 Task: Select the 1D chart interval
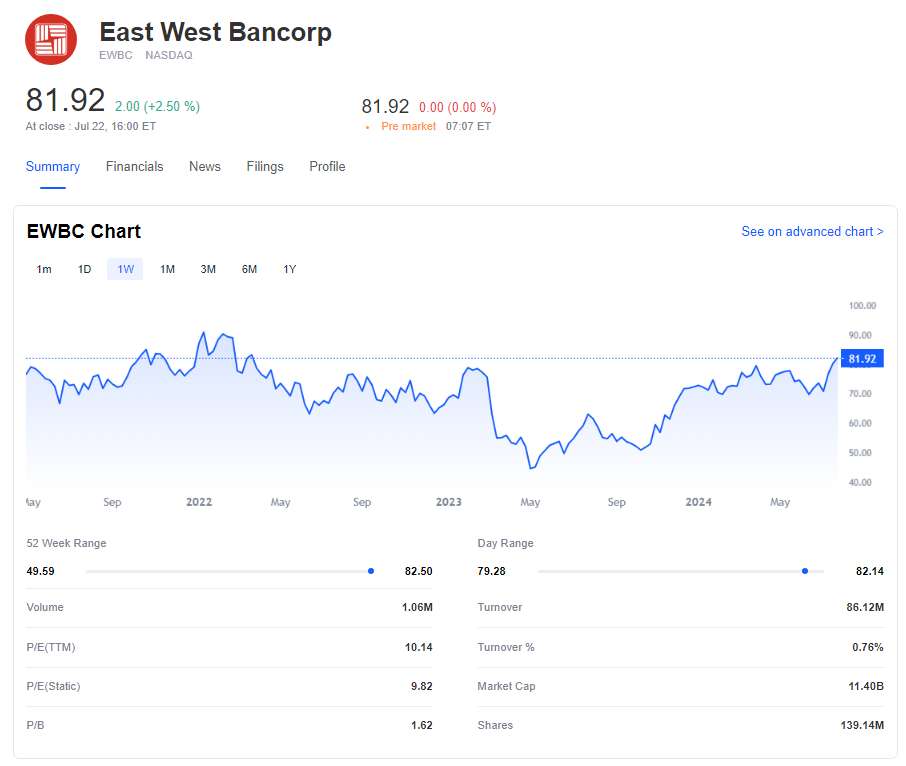coord(85,269)
